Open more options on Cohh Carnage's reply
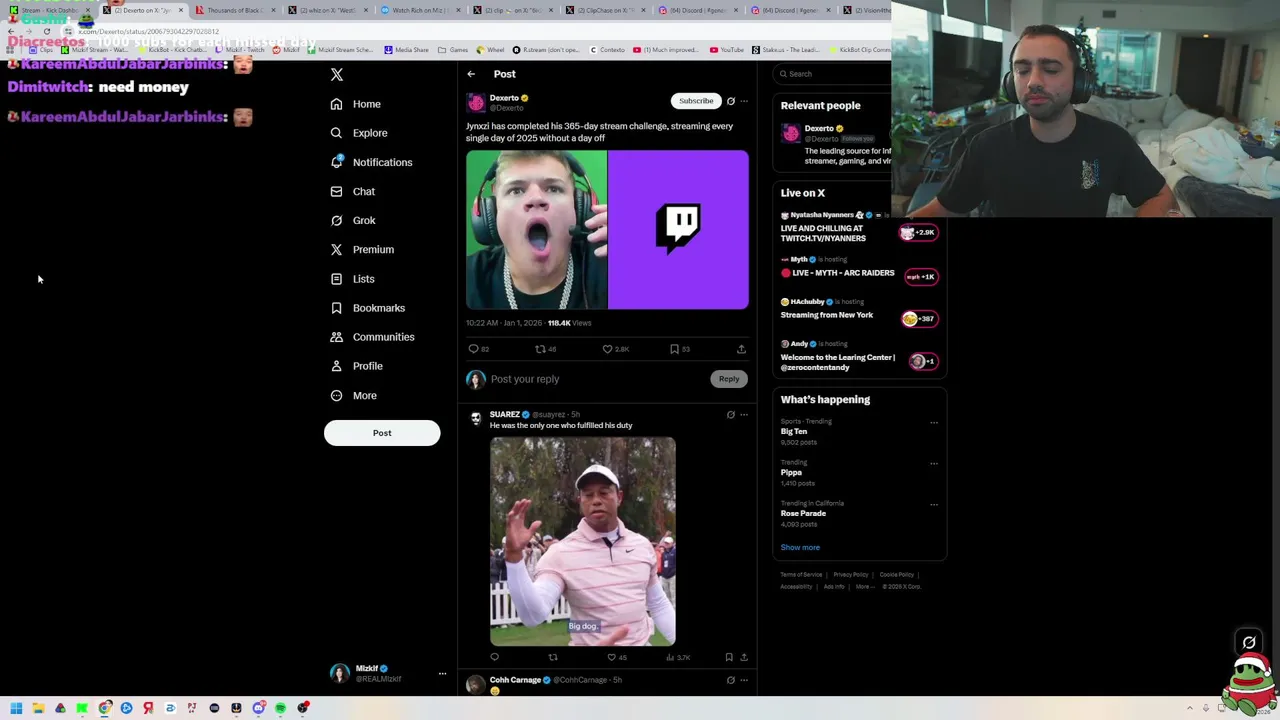The width and height of the screenshot is (1280, 720). pyautogui.click(x=744, y=680)
